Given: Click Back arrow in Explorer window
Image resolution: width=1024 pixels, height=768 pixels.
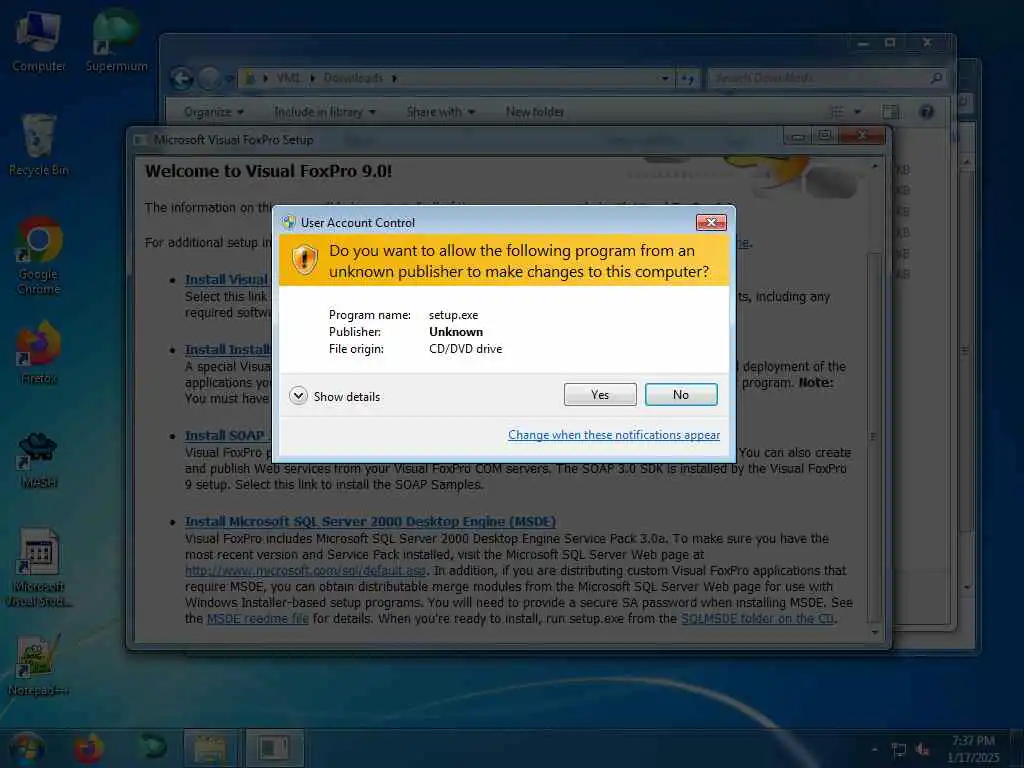Looking at the screenshot, I should tap(182, 78).
